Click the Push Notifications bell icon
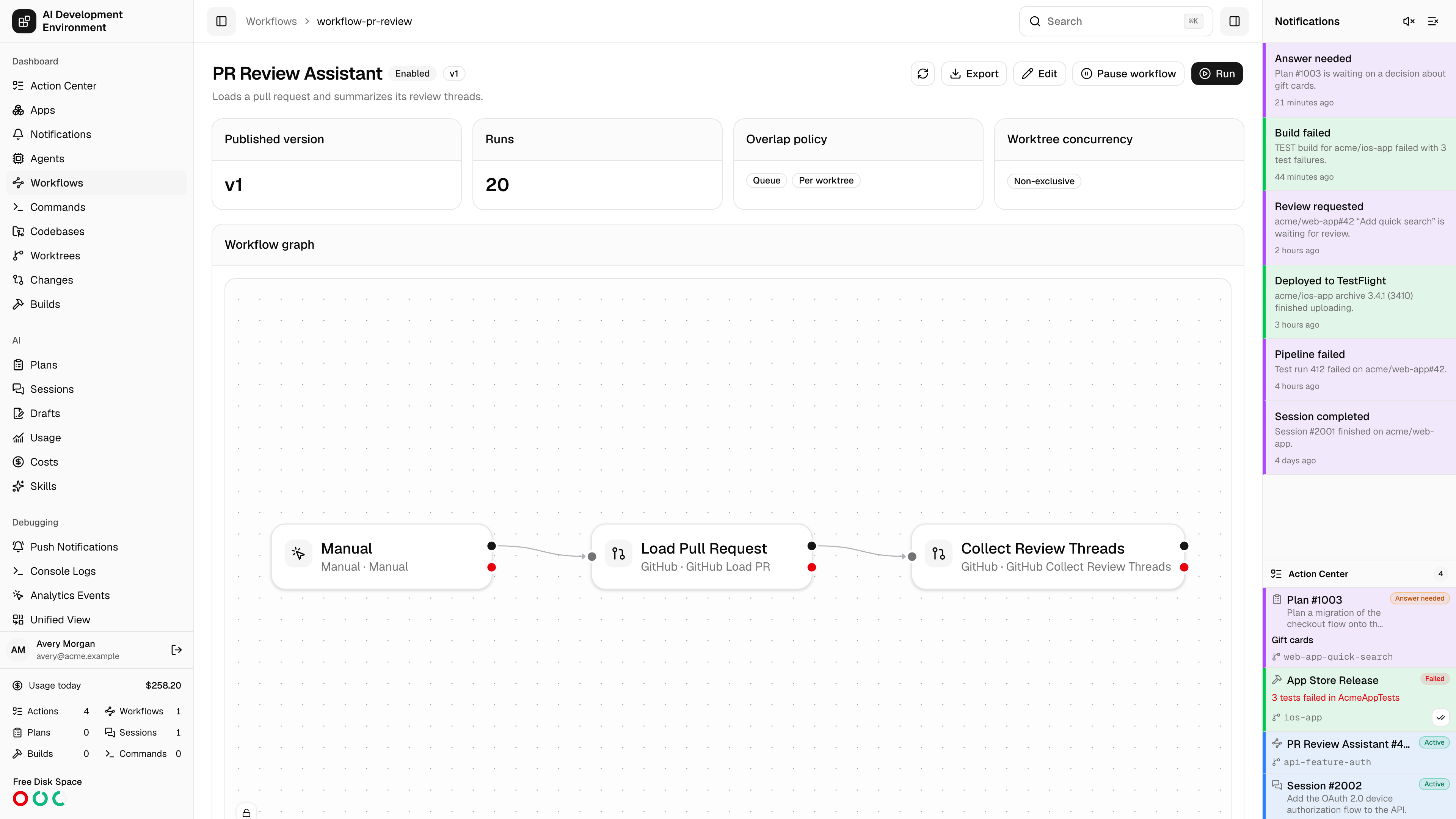 point(18,546)
